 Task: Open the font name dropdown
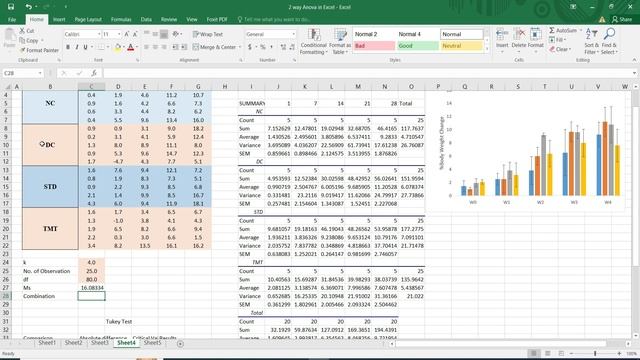point(99,34)
